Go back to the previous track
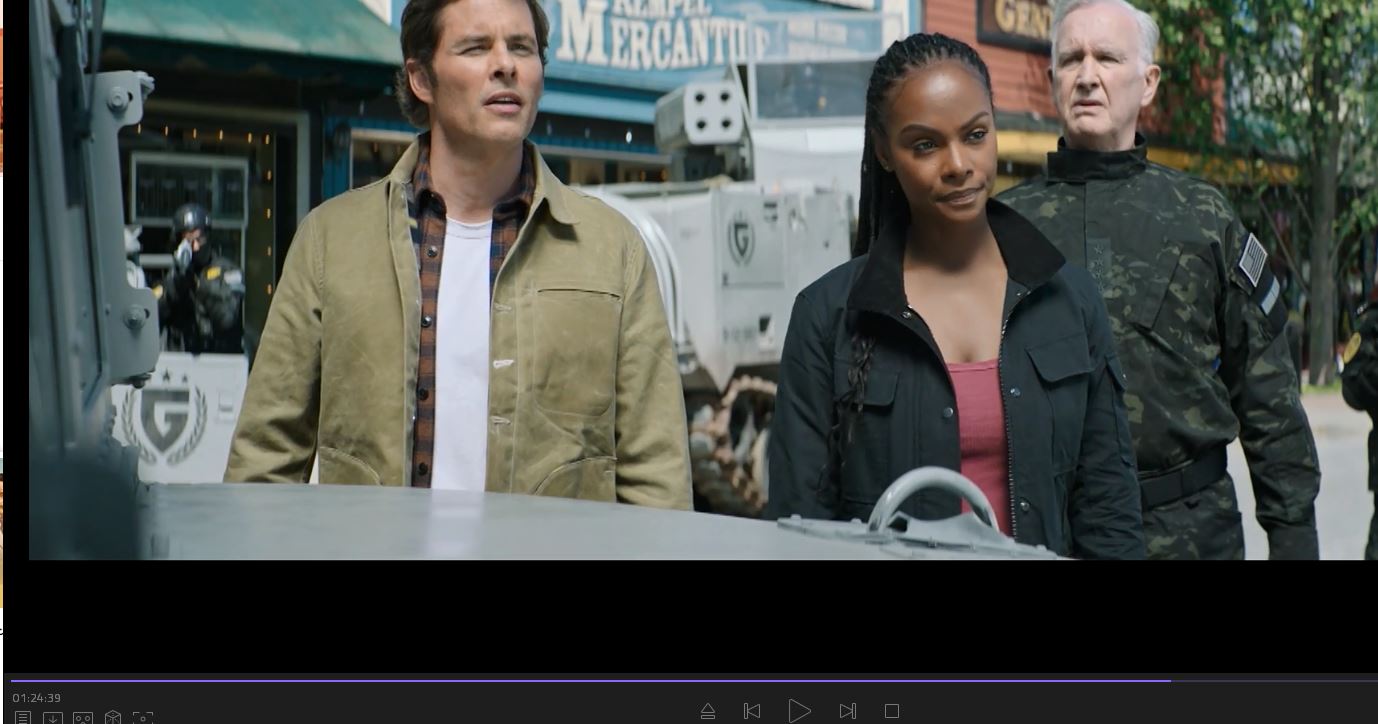The height and width of the screenshot is (724, 1378). pos(752,711)
